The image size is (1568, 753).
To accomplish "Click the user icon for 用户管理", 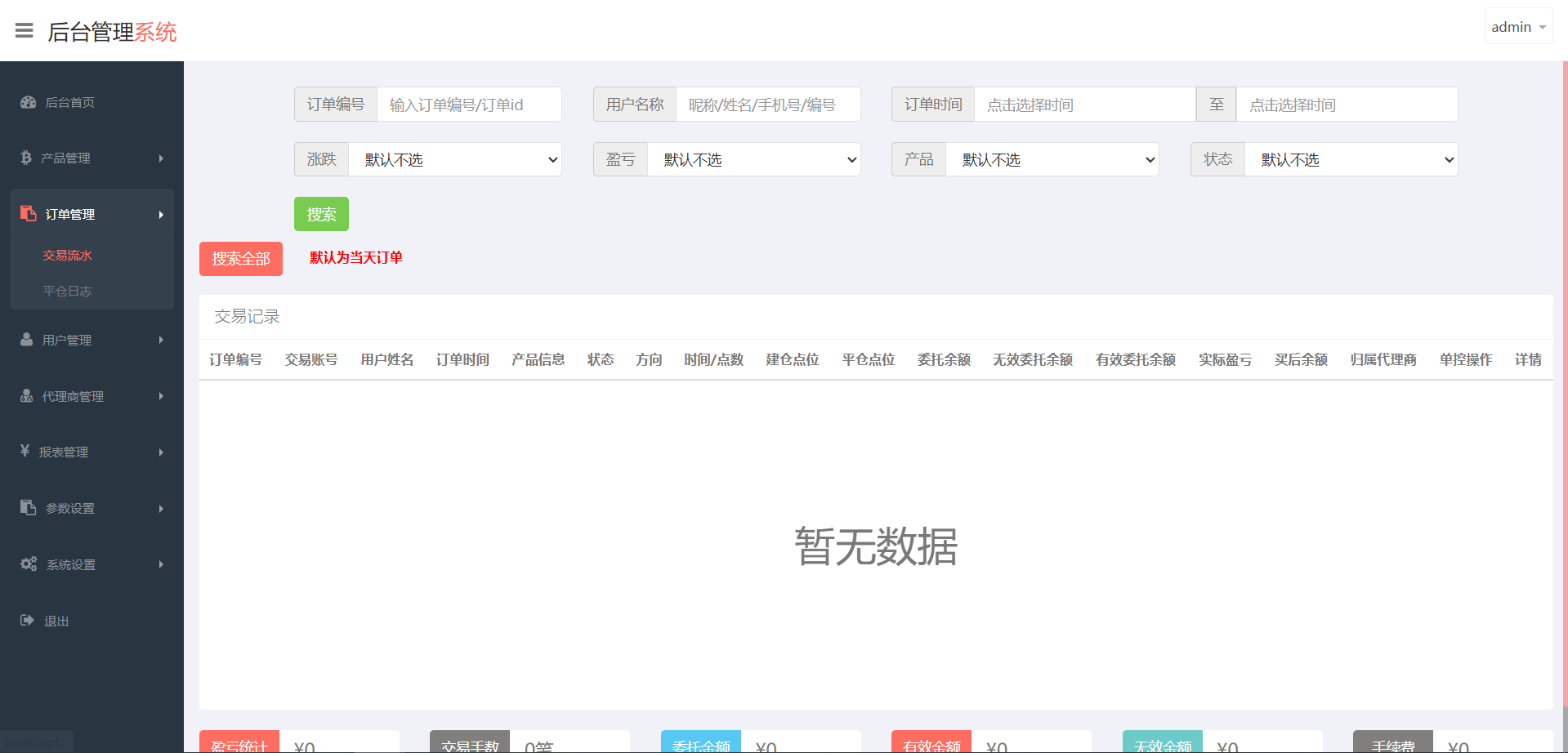I will point(27,339).
